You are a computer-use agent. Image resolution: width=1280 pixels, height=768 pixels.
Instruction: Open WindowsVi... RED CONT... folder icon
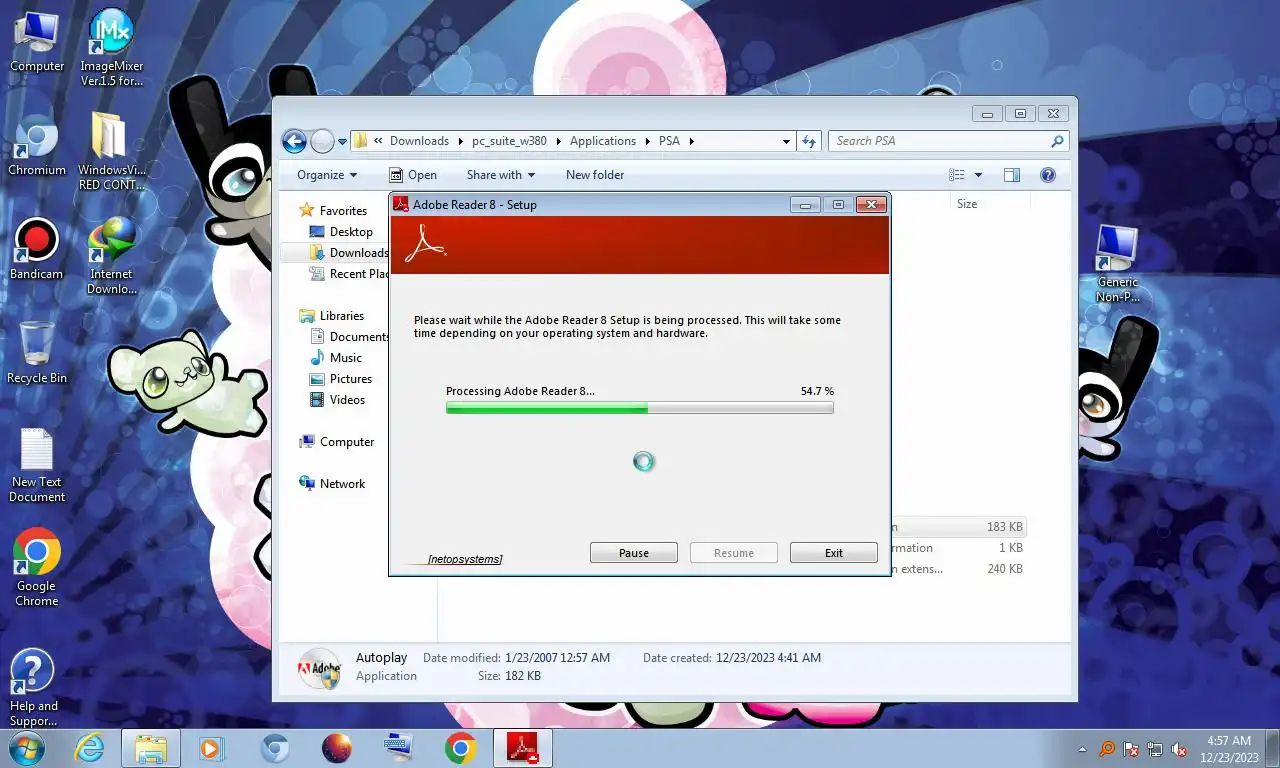112,152
